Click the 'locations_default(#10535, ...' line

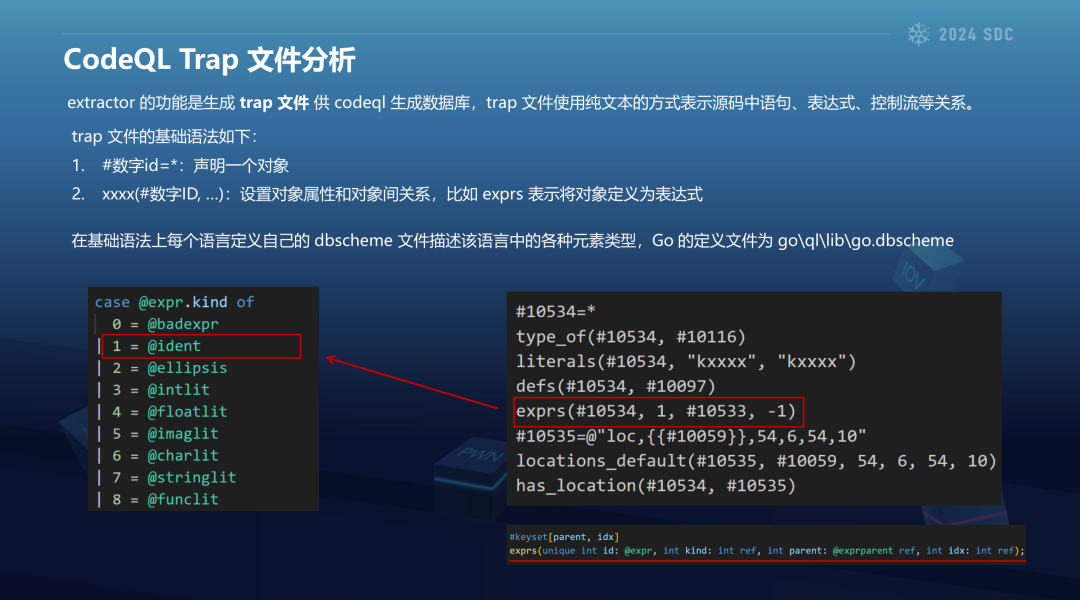coord(756,461)
